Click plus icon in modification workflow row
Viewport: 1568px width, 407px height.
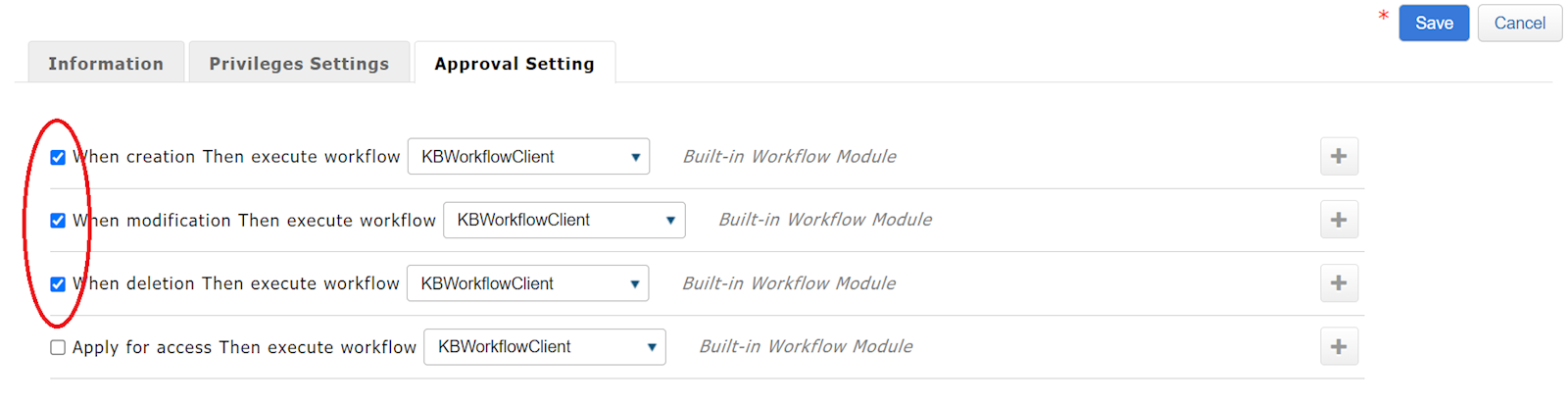click(x=1339, y=220)
